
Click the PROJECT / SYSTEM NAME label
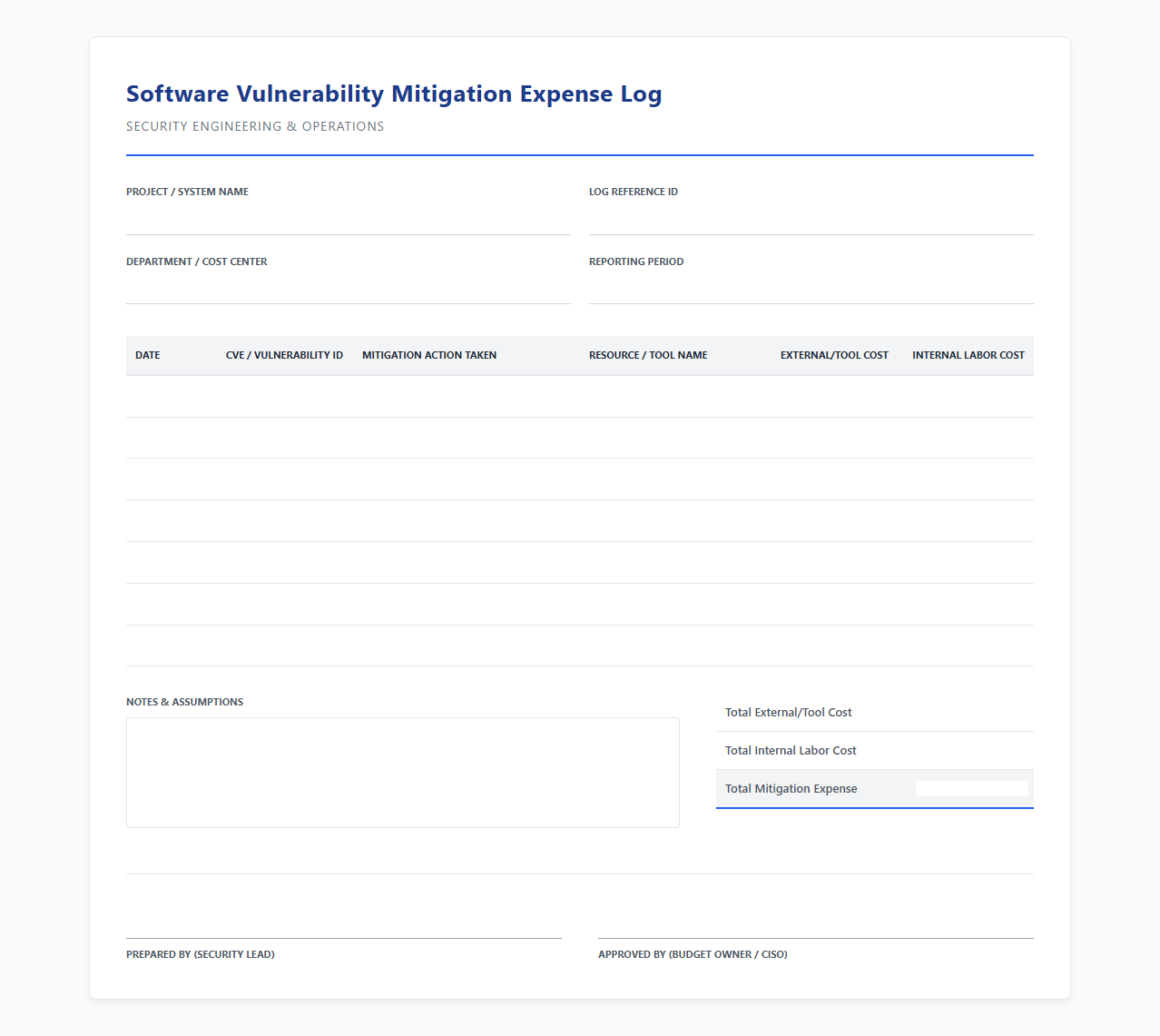(187, 192)
